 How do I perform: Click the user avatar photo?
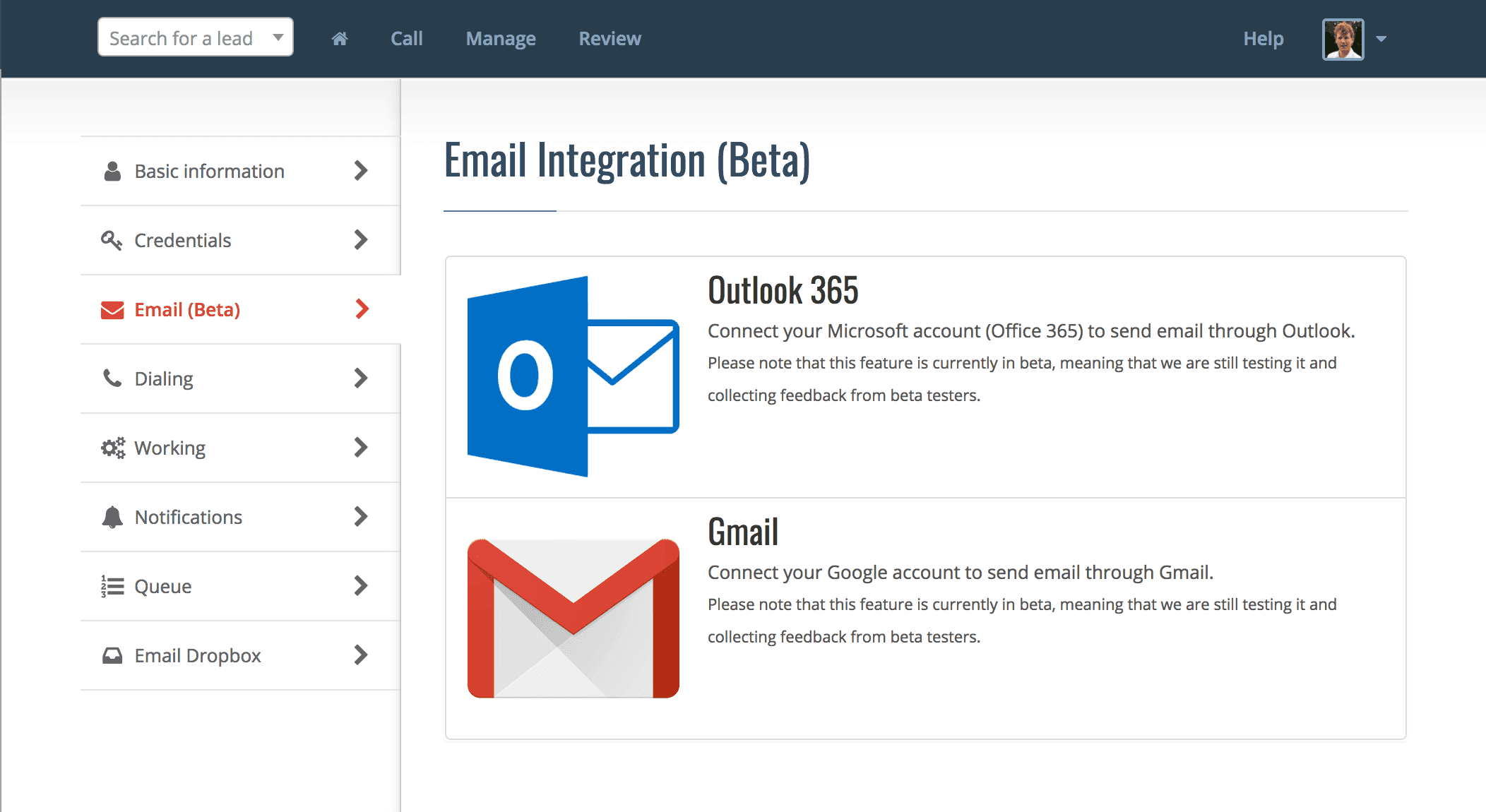[x=1343, y=39]
